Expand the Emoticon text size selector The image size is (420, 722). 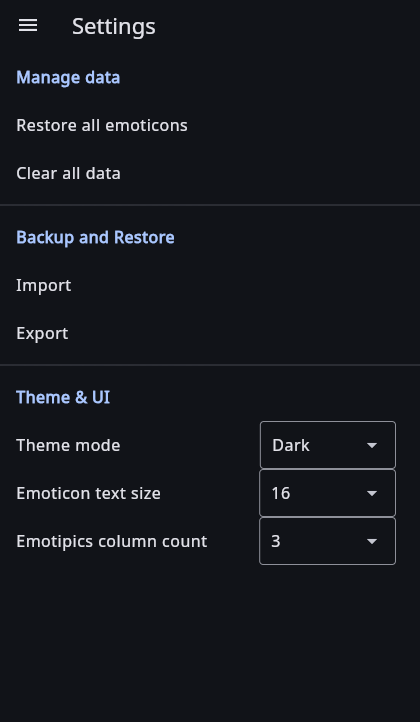tap(327, 493)
